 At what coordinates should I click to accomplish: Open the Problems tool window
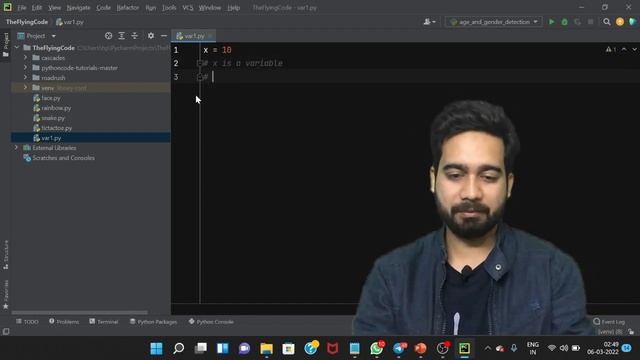tap(64, 322)
